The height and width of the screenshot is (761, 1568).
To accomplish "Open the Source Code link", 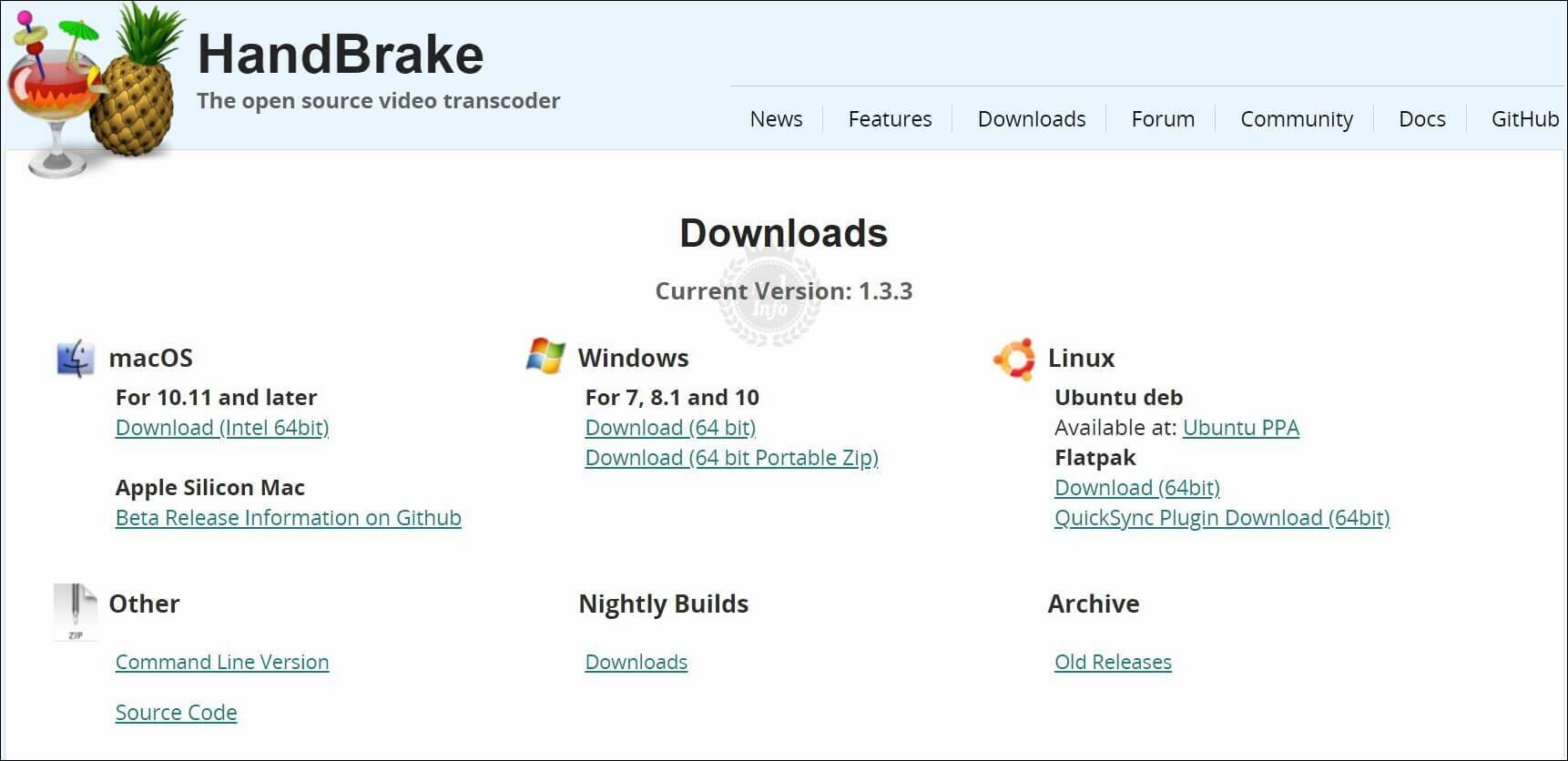I will [x=176, y=713].
